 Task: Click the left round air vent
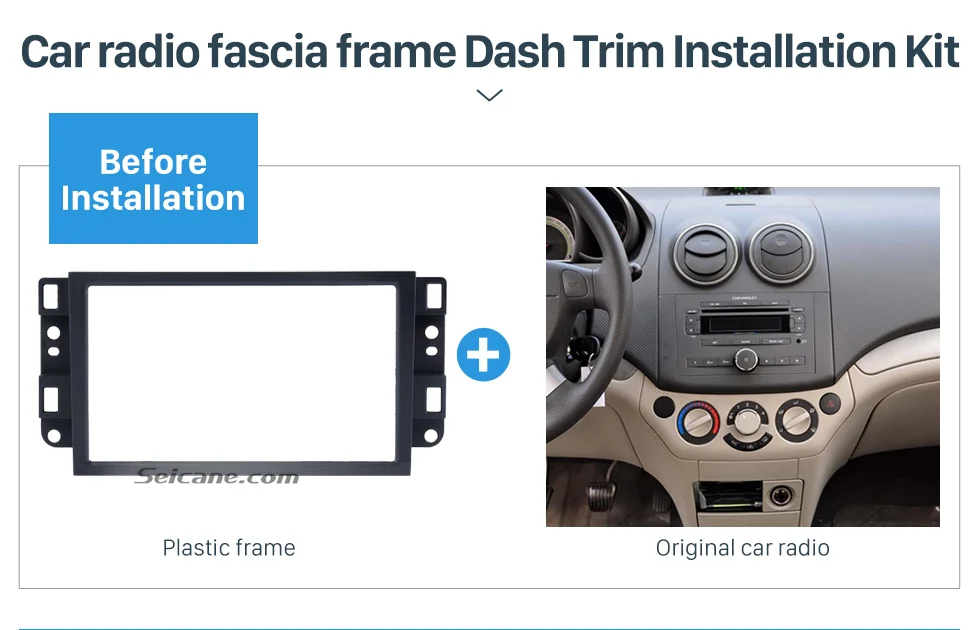706,253
